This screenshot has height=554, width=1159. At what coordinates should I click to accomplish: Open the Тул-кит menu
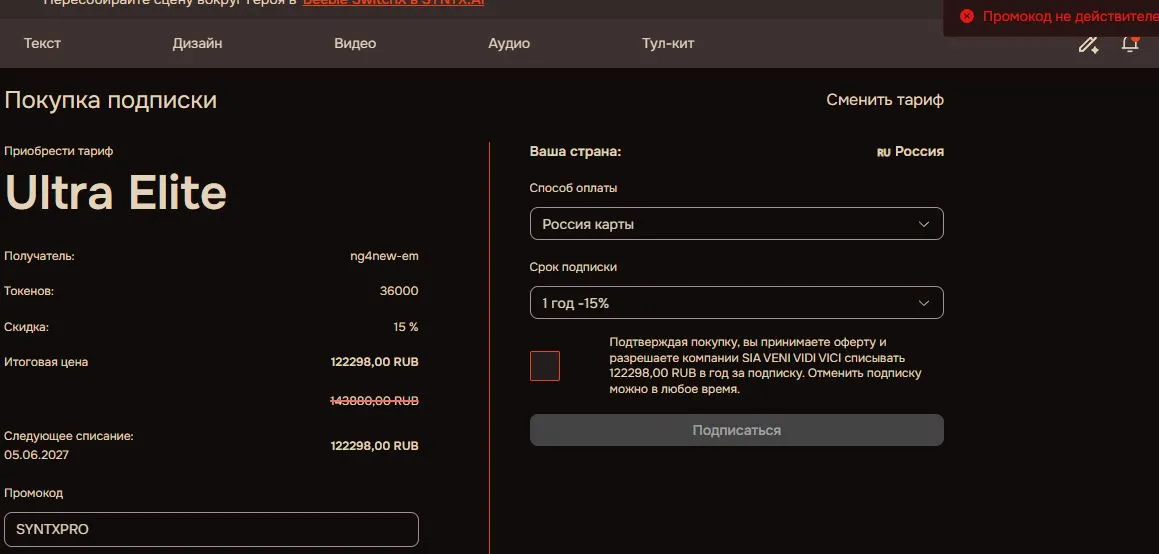pos(667,44)
